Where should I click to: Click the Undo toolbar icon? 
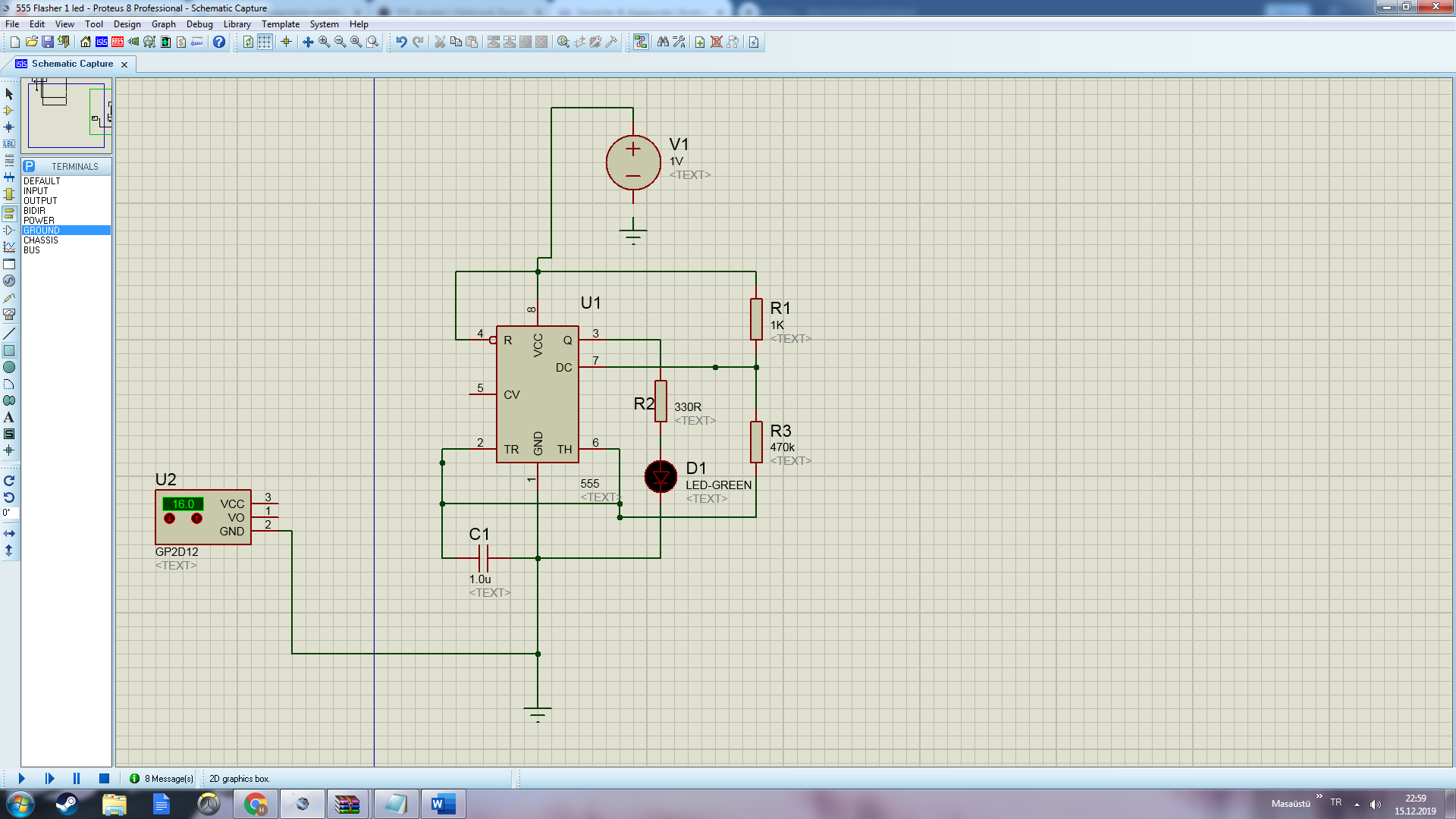click(x=401, y=42)
